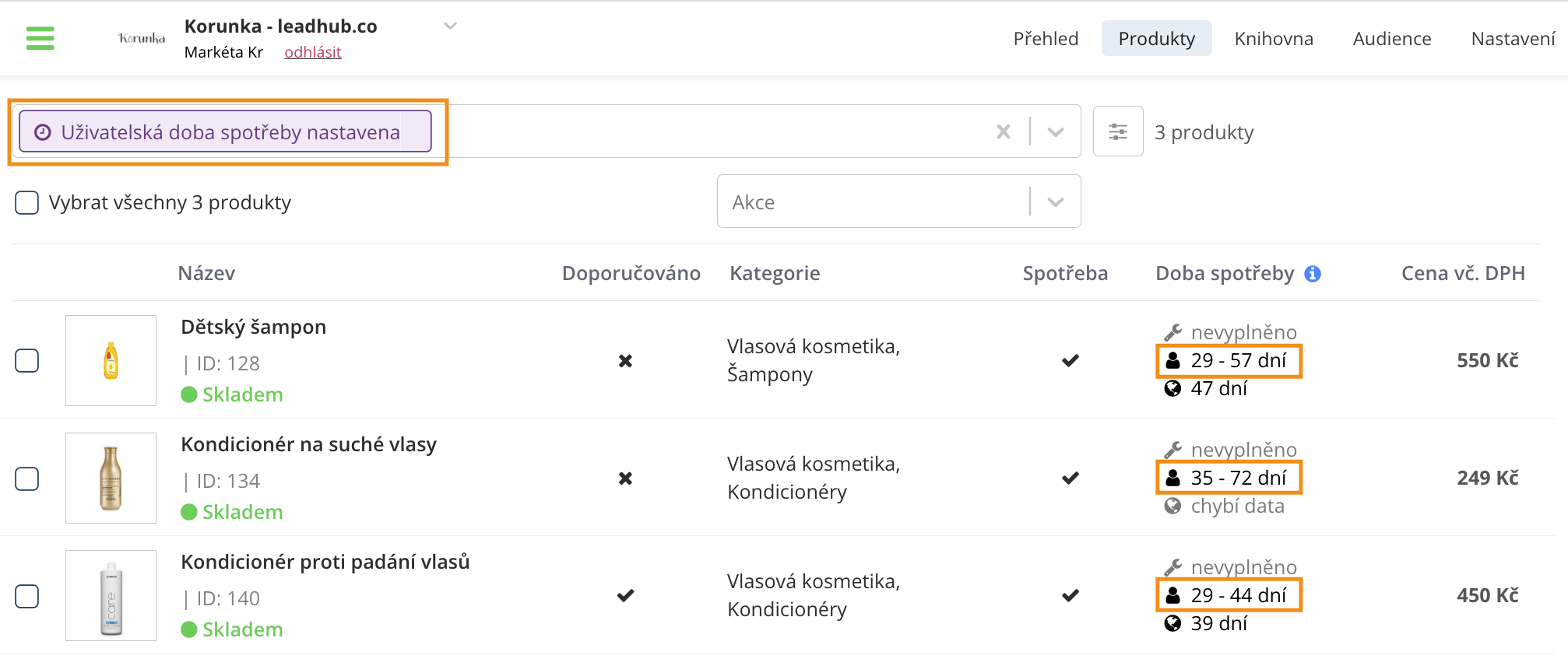Screen dimensions: 1568x666
Task: Select the Kondicionér proti padání vlasů checkbox
Action: click(x=27, y=597)
